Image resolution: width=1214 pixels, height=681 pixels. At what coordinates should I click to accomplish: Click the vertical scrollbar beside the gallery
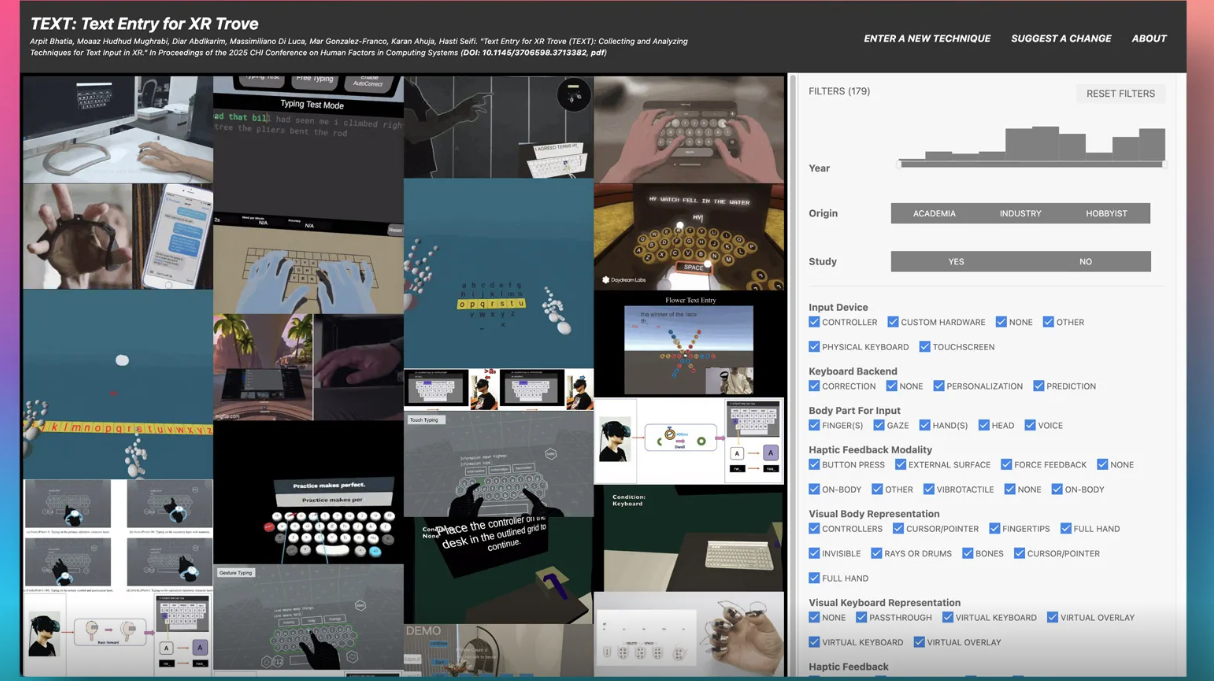pos(792,375)
